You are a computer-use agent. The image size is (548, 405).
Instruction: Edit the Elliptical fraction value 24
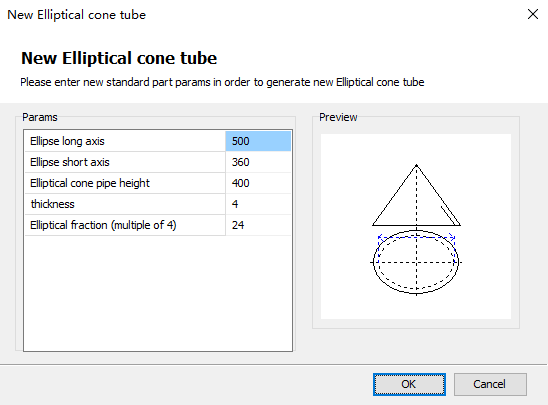(258, 225)
